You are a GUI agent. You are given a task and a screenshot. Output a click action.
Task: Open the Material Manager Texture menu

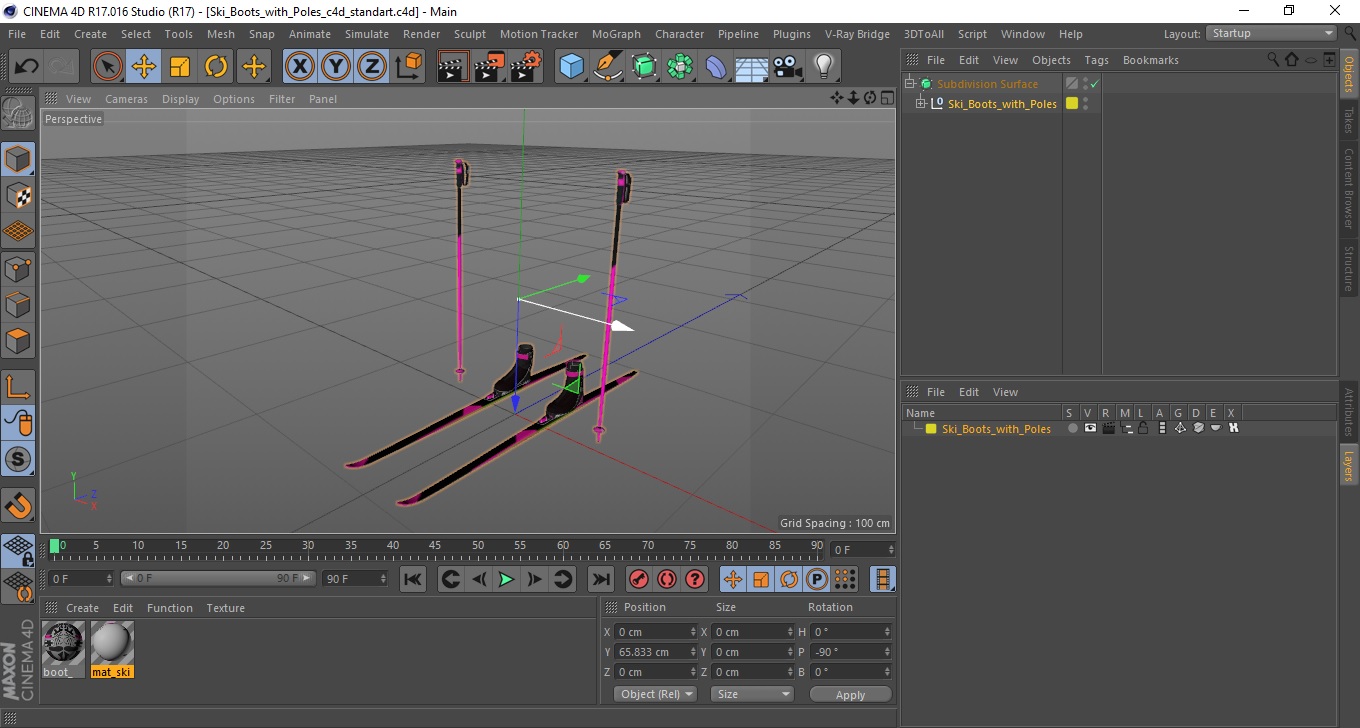click(225, 608)
